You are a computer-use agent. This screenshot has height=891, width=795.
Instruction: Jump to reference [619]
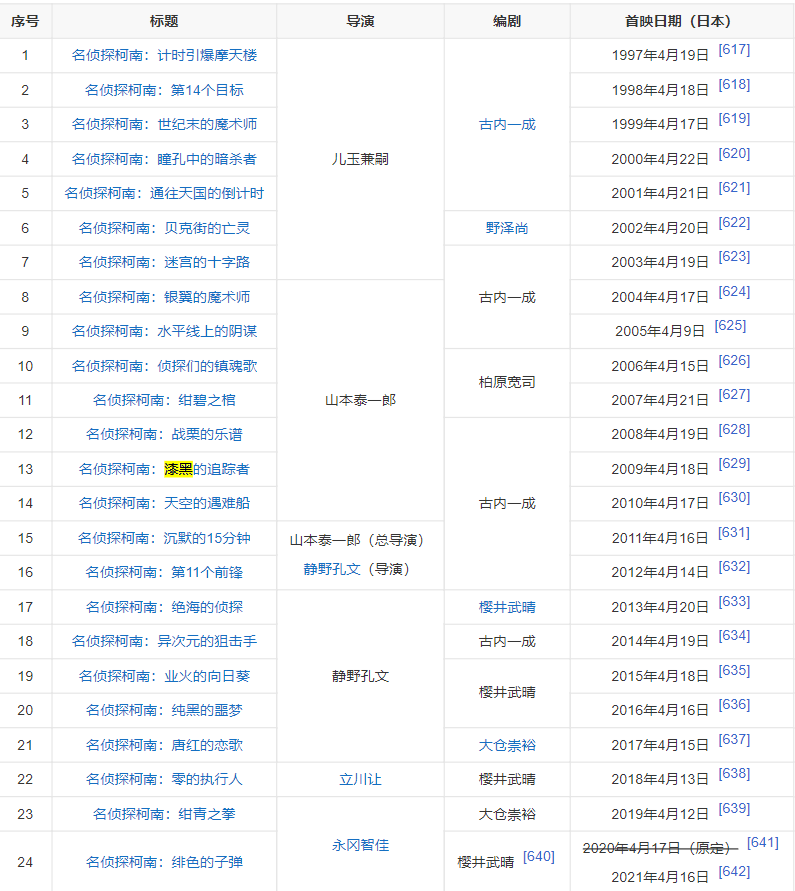[x=734, y=119]
